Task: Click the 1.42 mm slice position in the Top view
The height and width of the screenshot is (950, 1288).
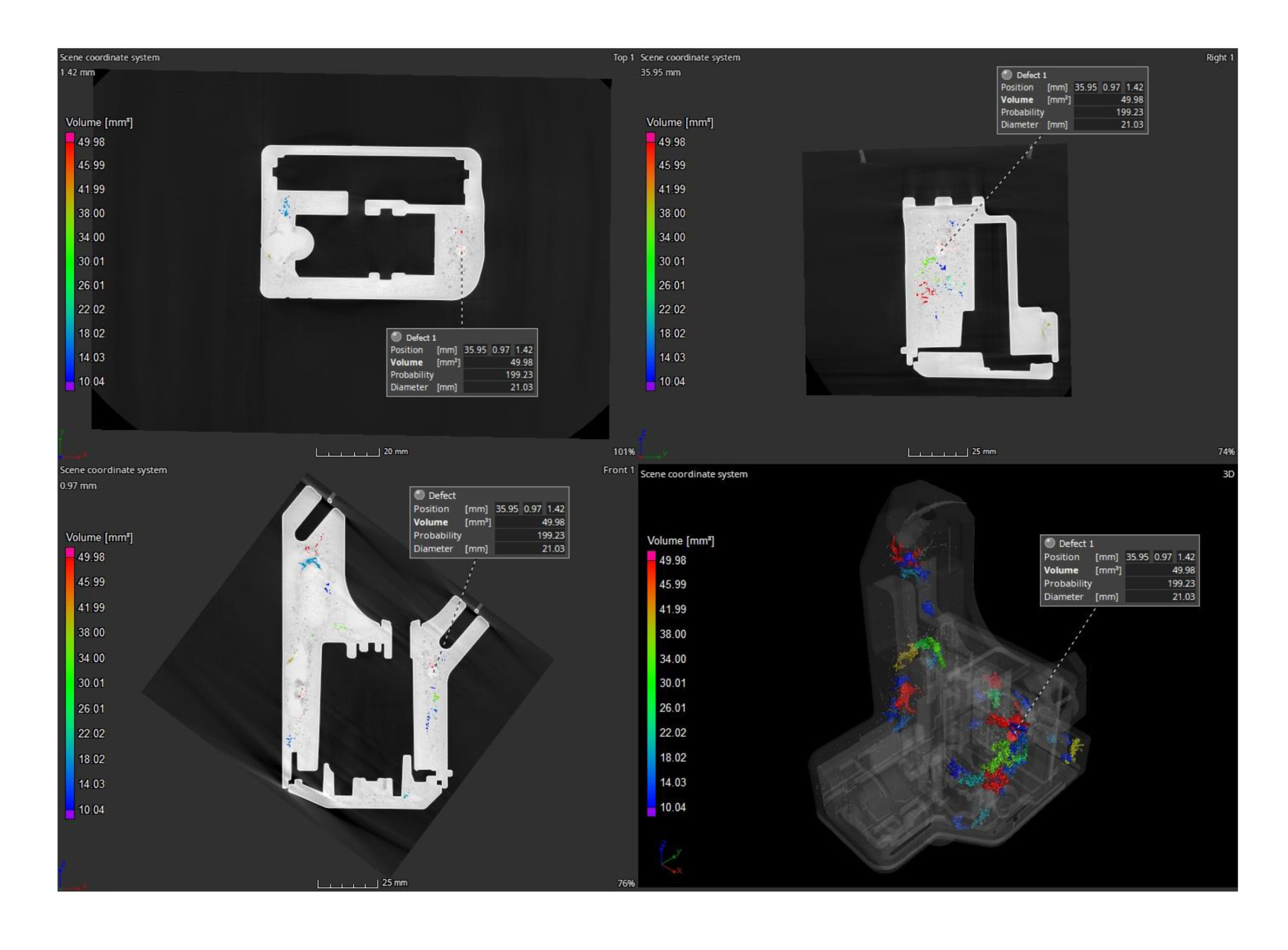Action: coord(77,72)
